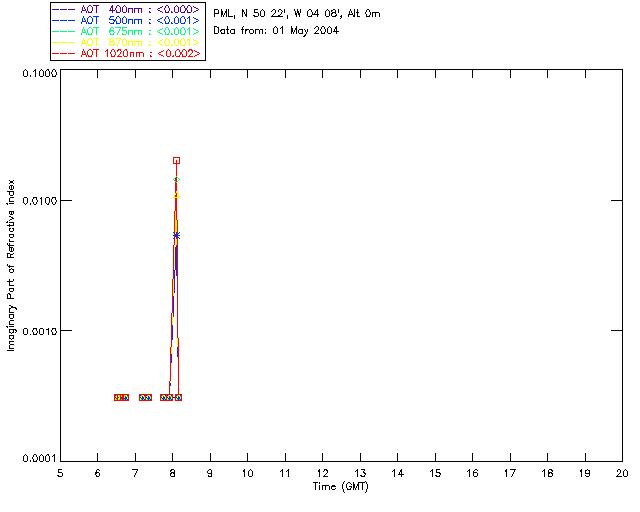Click the 'Data from: 01 May 2004' text
640x512 pixels.
pyautogui.click(x=276, y=31)
